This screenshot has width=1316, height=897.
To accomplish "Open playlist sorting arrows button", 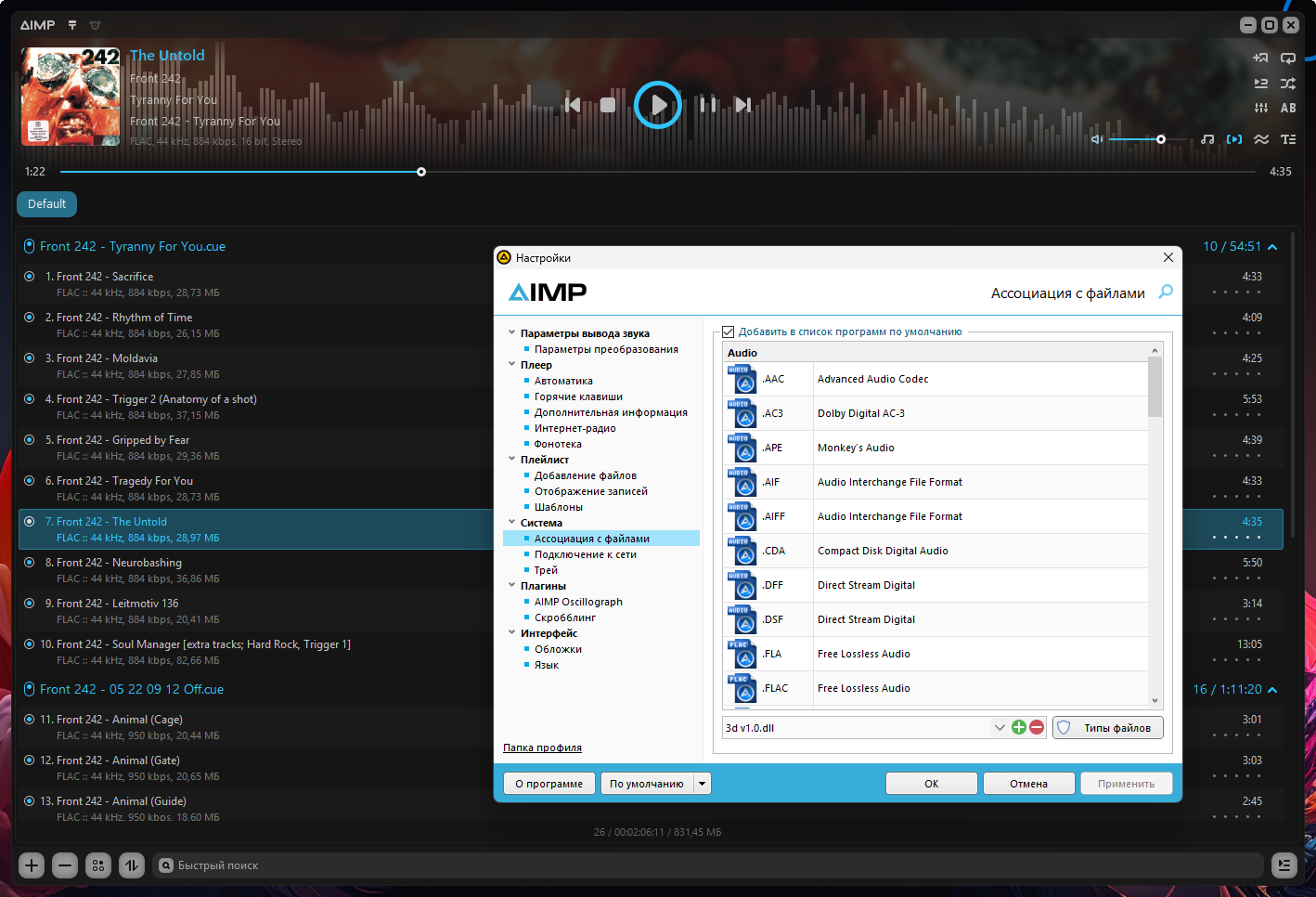I will point(132,865).
